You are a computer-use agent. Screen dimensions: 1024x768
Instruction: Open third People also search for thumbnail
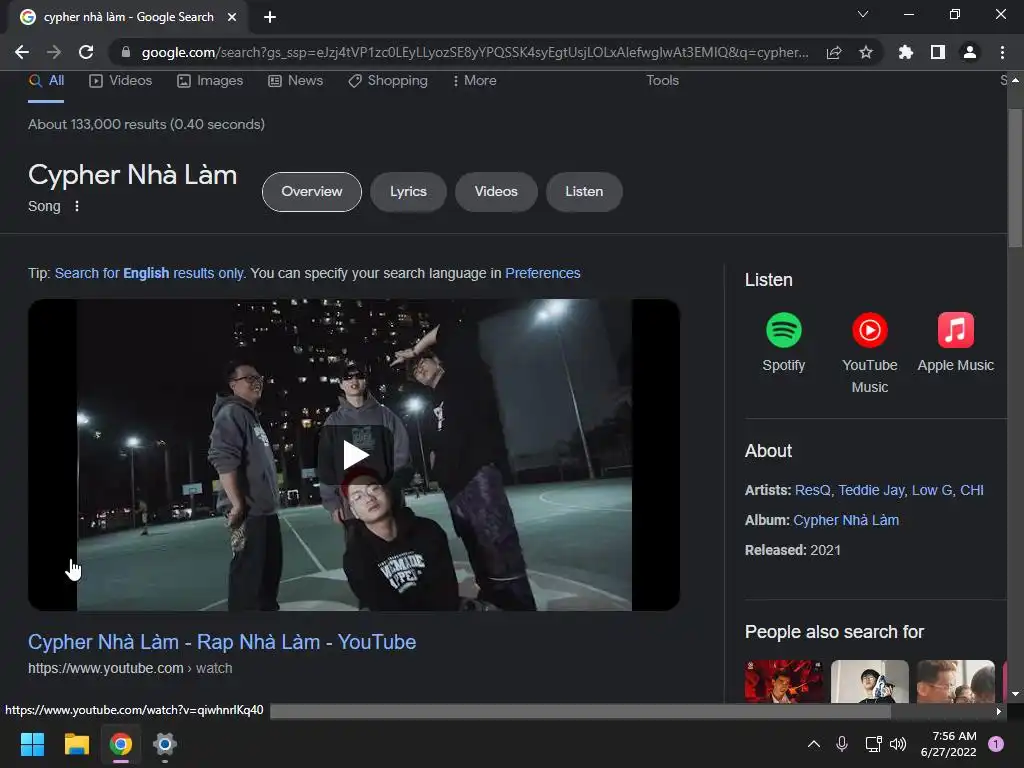coord(955,681)
